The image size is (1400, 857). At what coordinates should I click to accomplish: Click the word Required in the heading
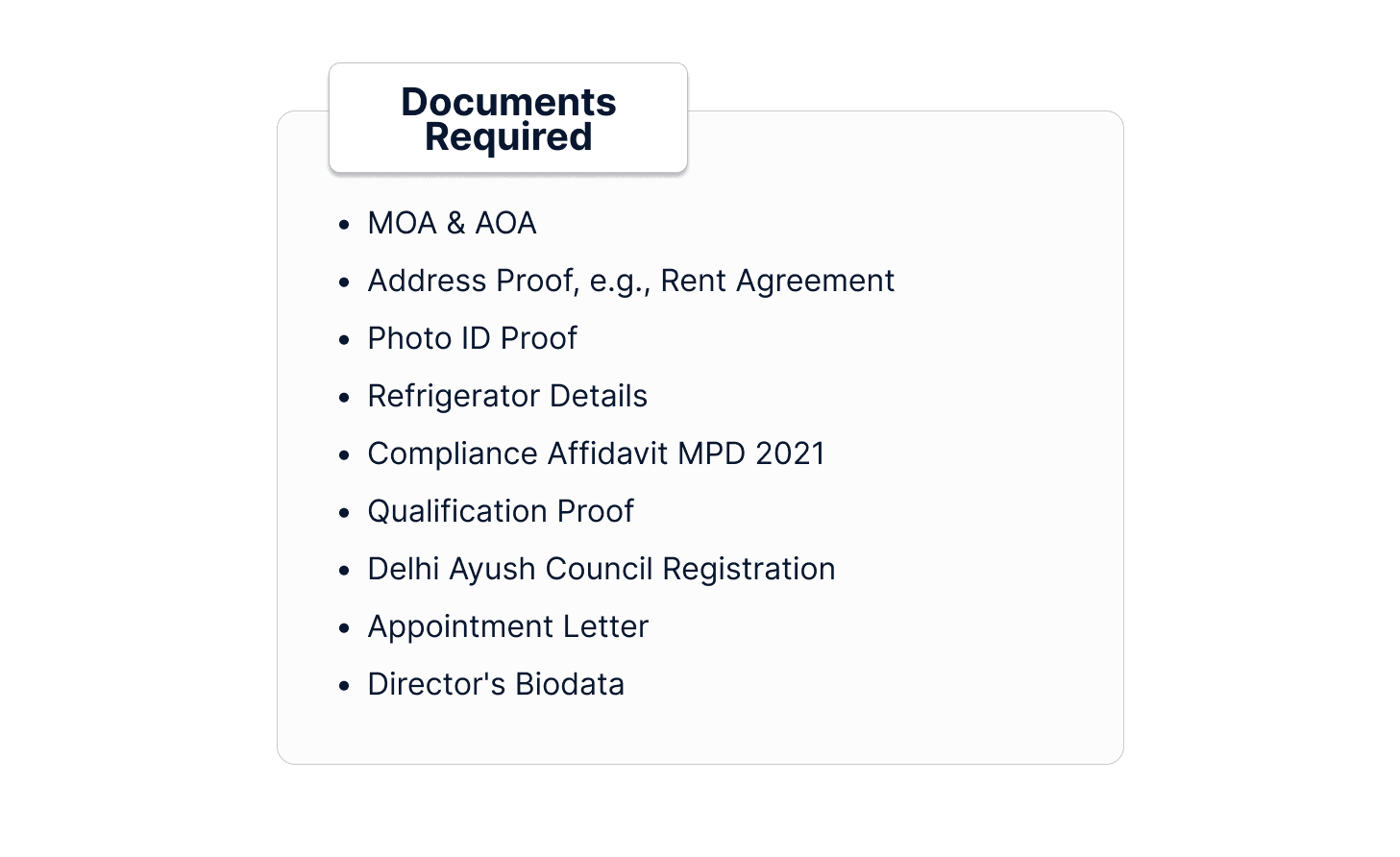508,137
